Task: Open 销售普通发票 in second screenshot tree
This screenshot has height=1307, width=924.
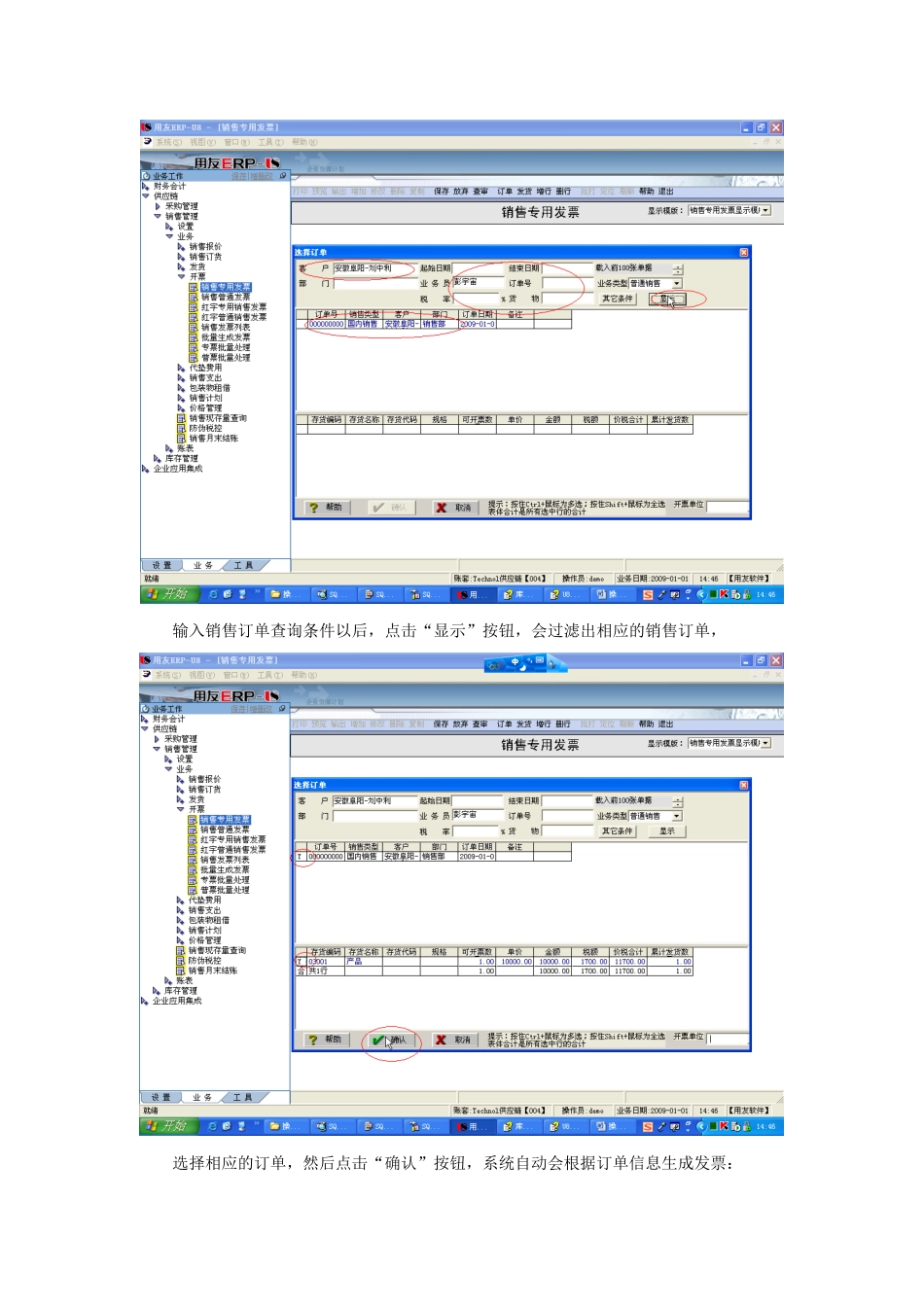Action: pyautogui.click(x=225, y=830)
